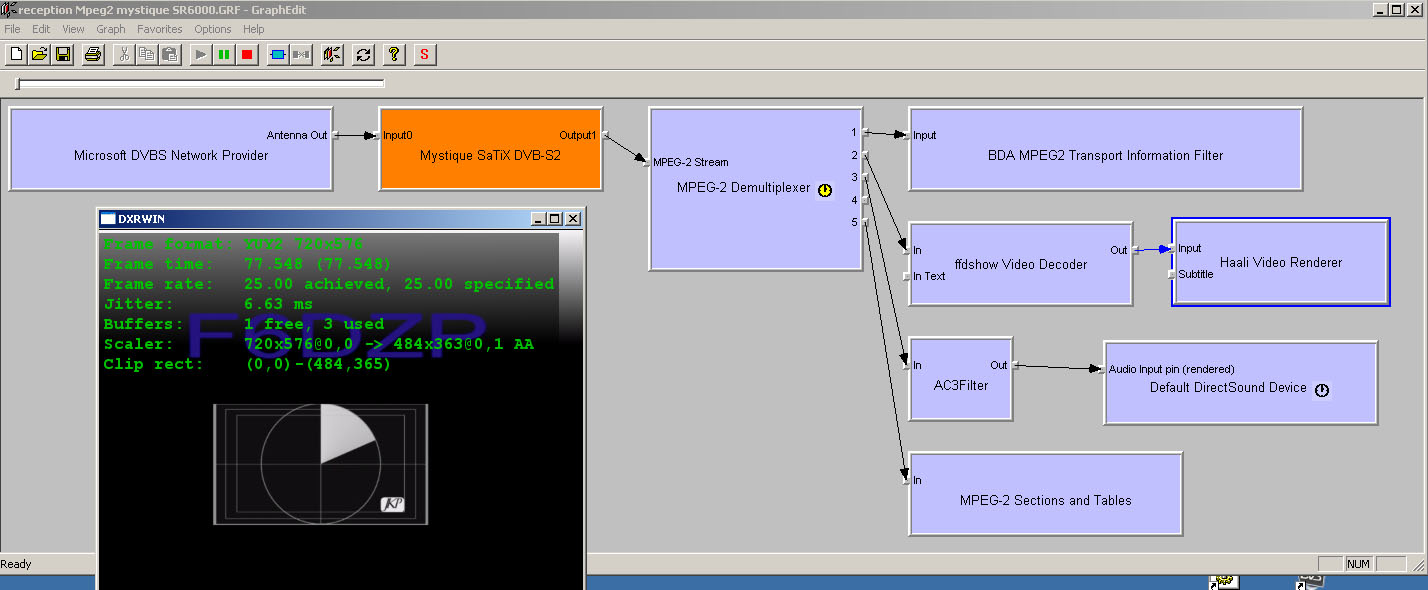Click the red S toolbar button
Viewport: 1428px width, 590px height.
coord(424,54)
